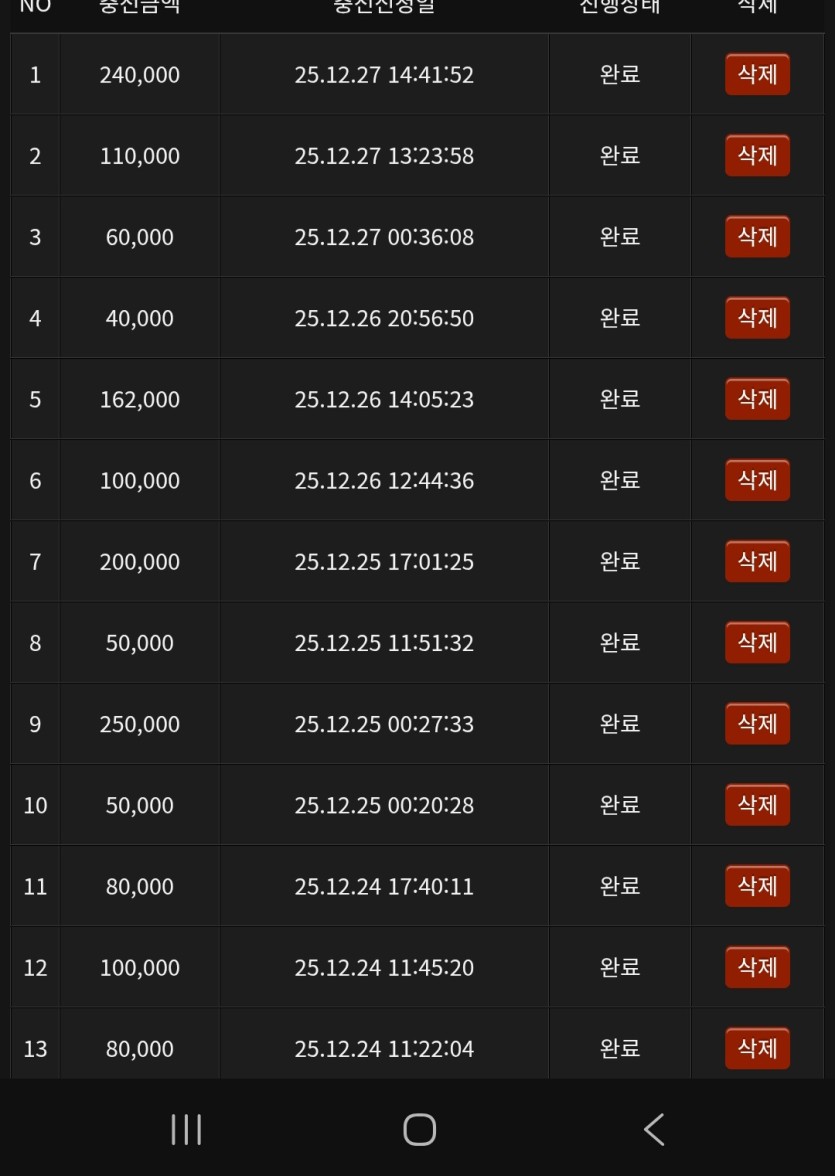Tap the Android recent apps icon

coord(186,1130)
